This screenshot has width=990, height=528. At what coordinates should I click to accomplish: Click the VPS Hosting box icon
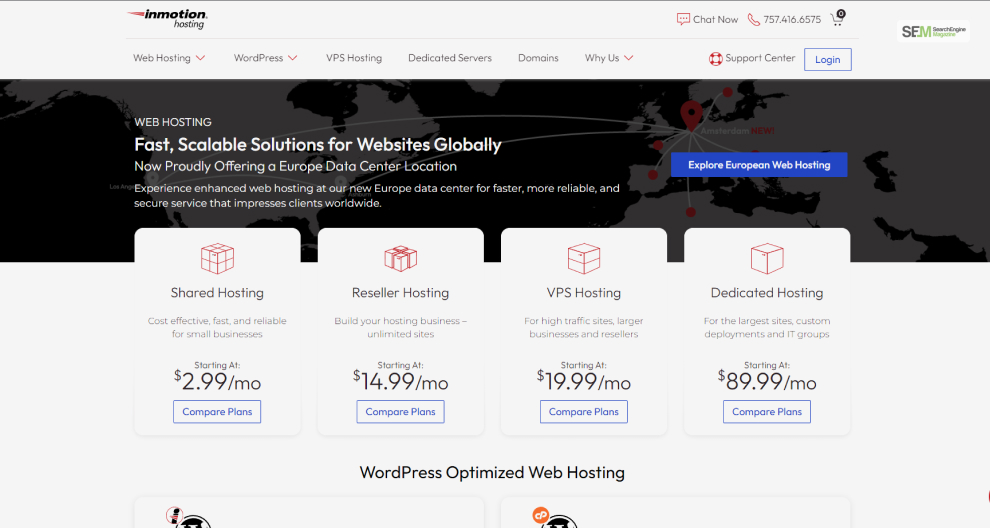(x=583, y=258)
